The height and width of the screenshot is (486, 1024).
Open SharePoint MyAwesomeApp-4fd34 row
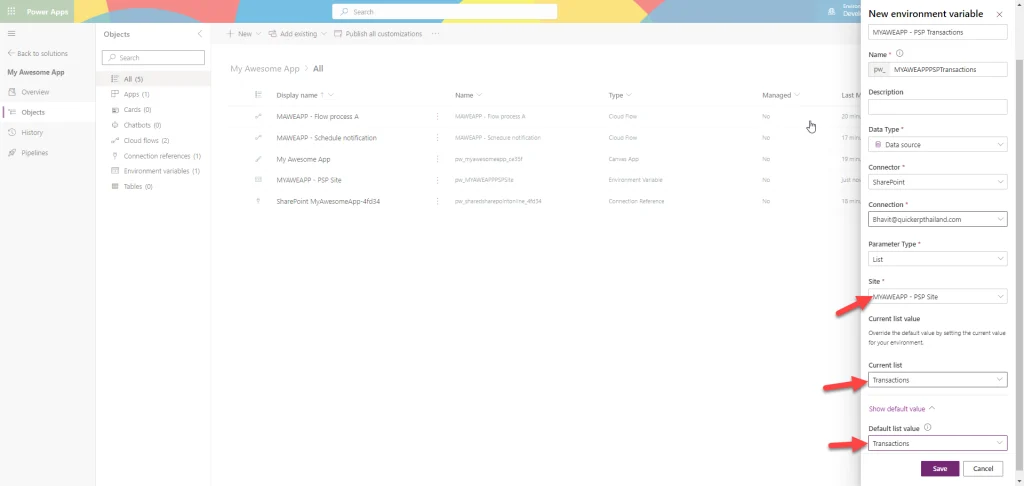(328, 201)
